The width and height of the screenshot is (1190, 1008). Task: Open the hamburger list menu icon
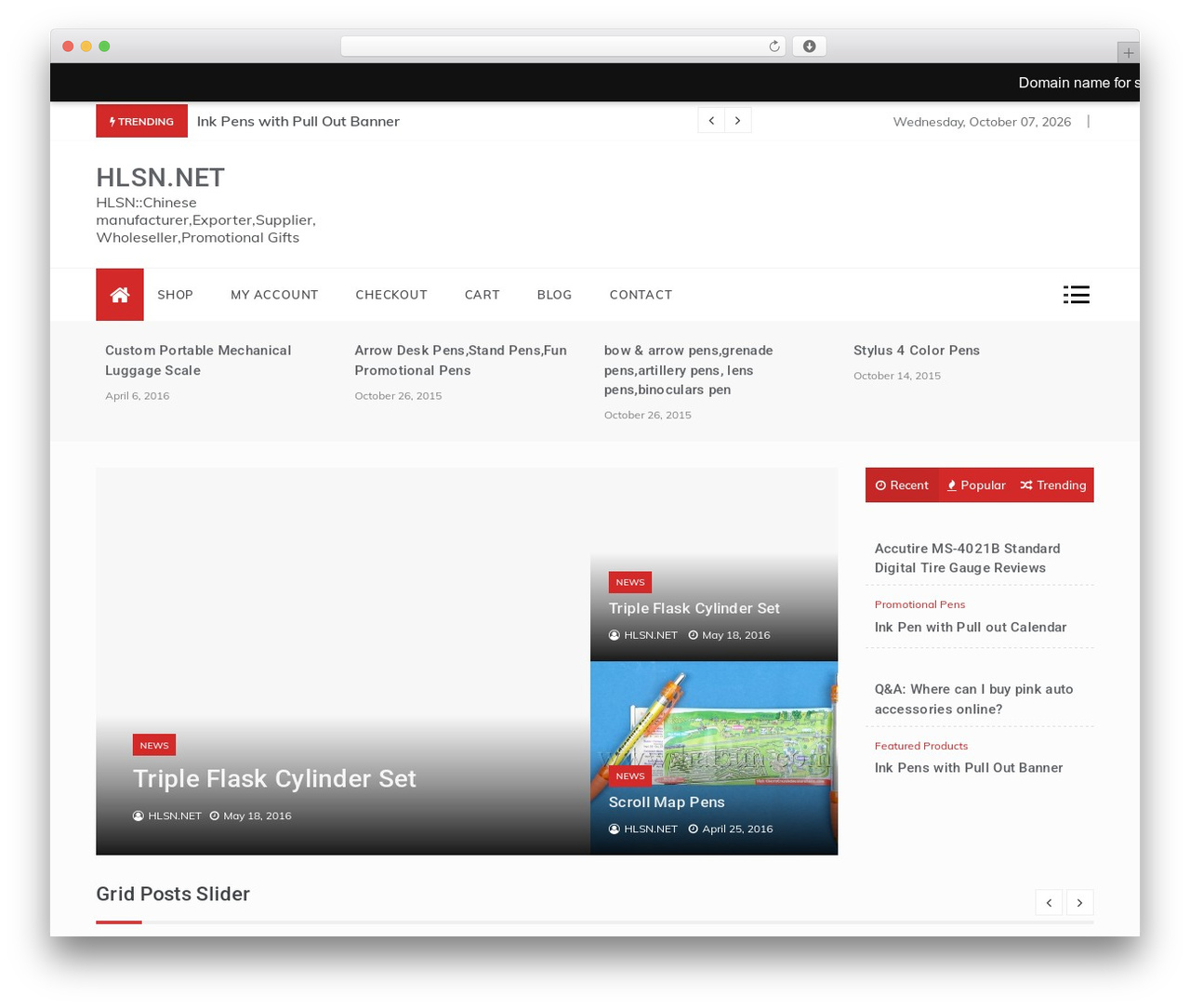1077,295
